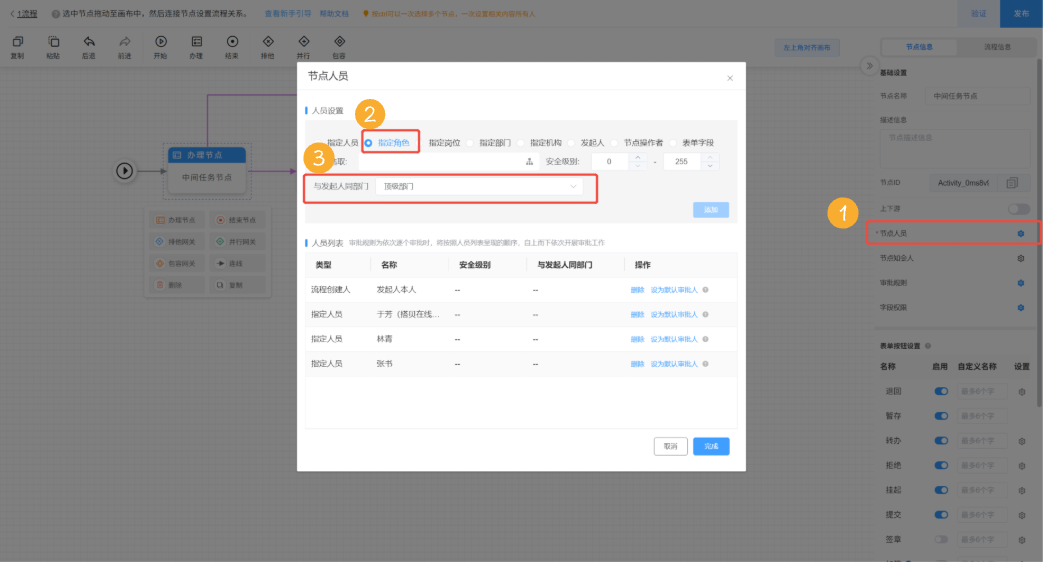Screen dimensions: 1043x562
Task: Click the 发布 publish button
Action: [1021, 13]
